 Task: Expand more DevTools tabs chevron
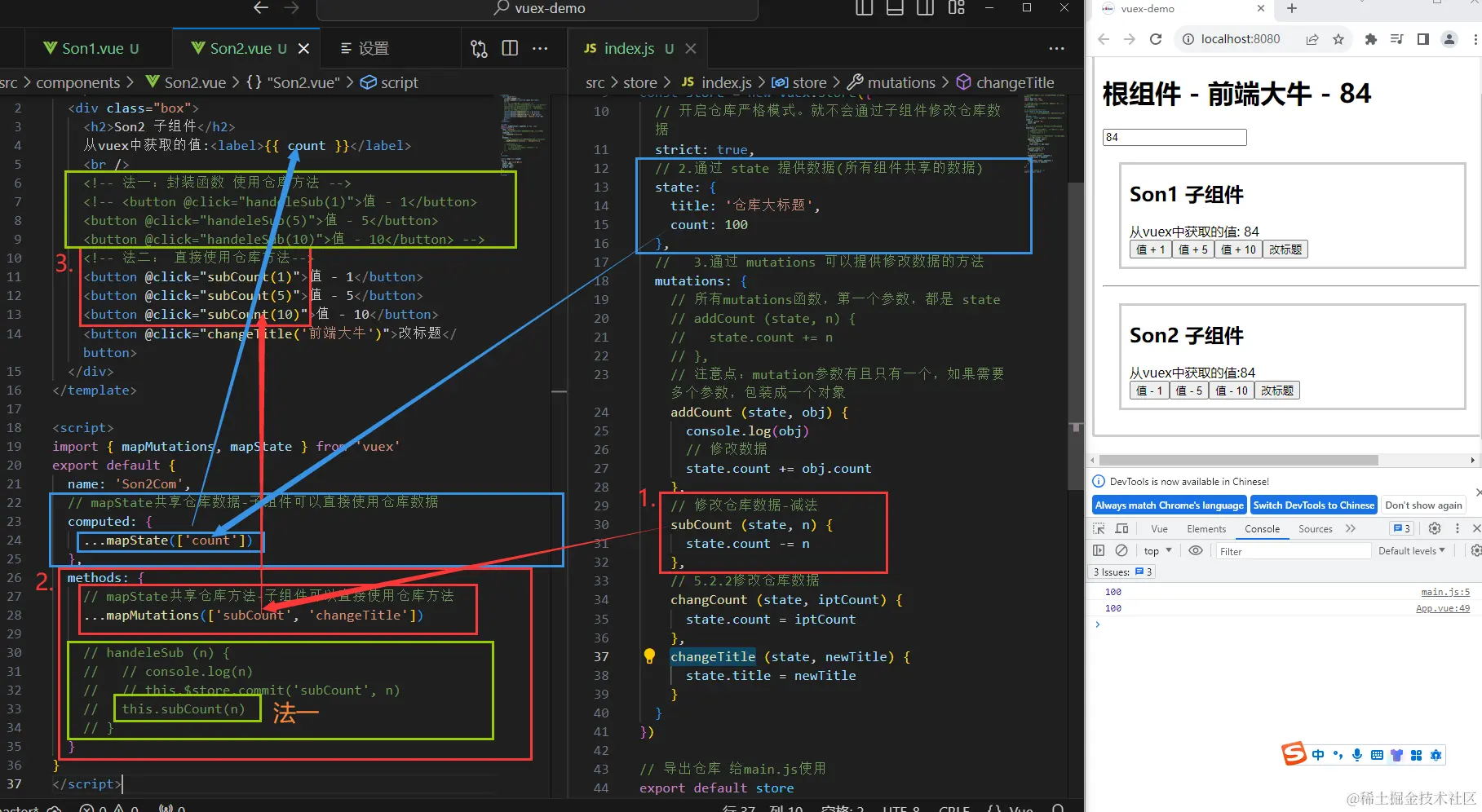(1351, 528)
